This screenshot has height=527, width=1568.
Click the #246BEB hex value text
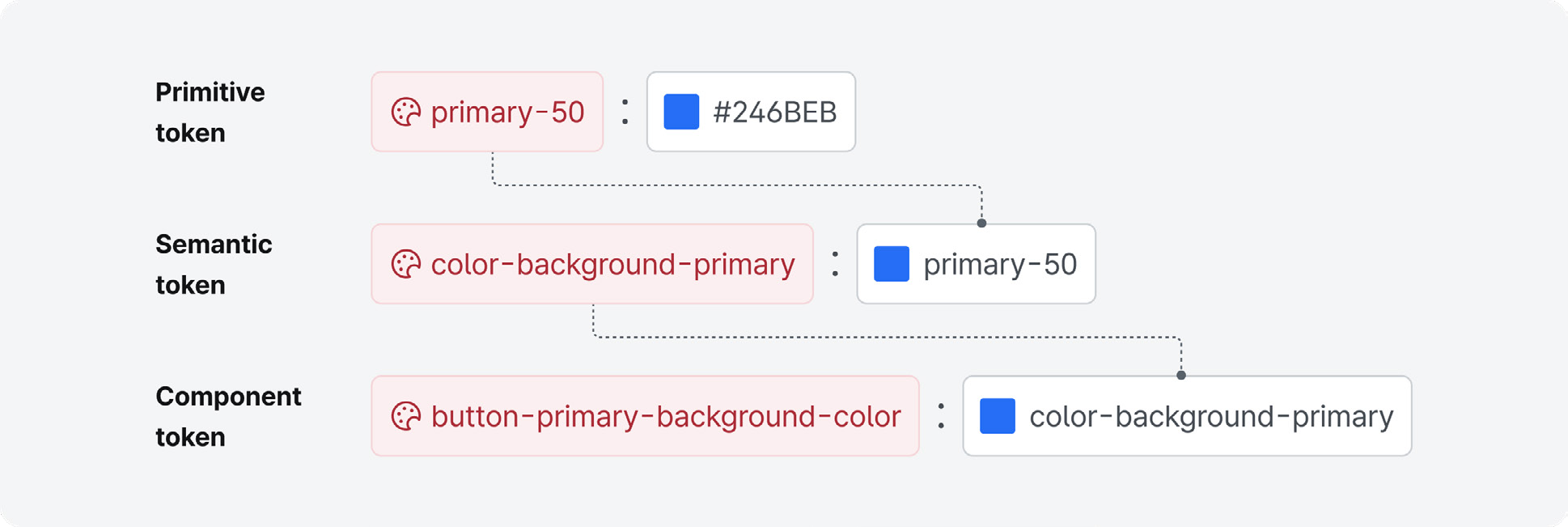775,112
